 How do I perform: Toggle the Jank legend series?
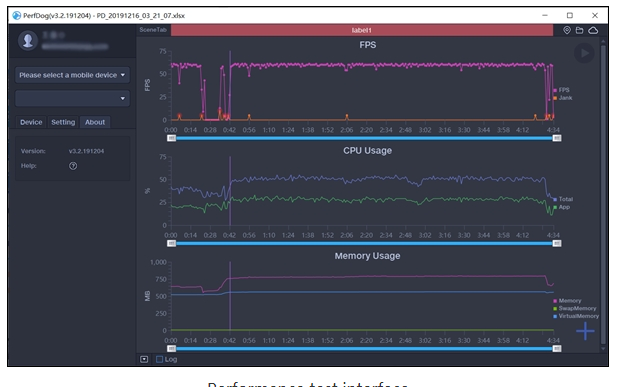pos(563,98)
